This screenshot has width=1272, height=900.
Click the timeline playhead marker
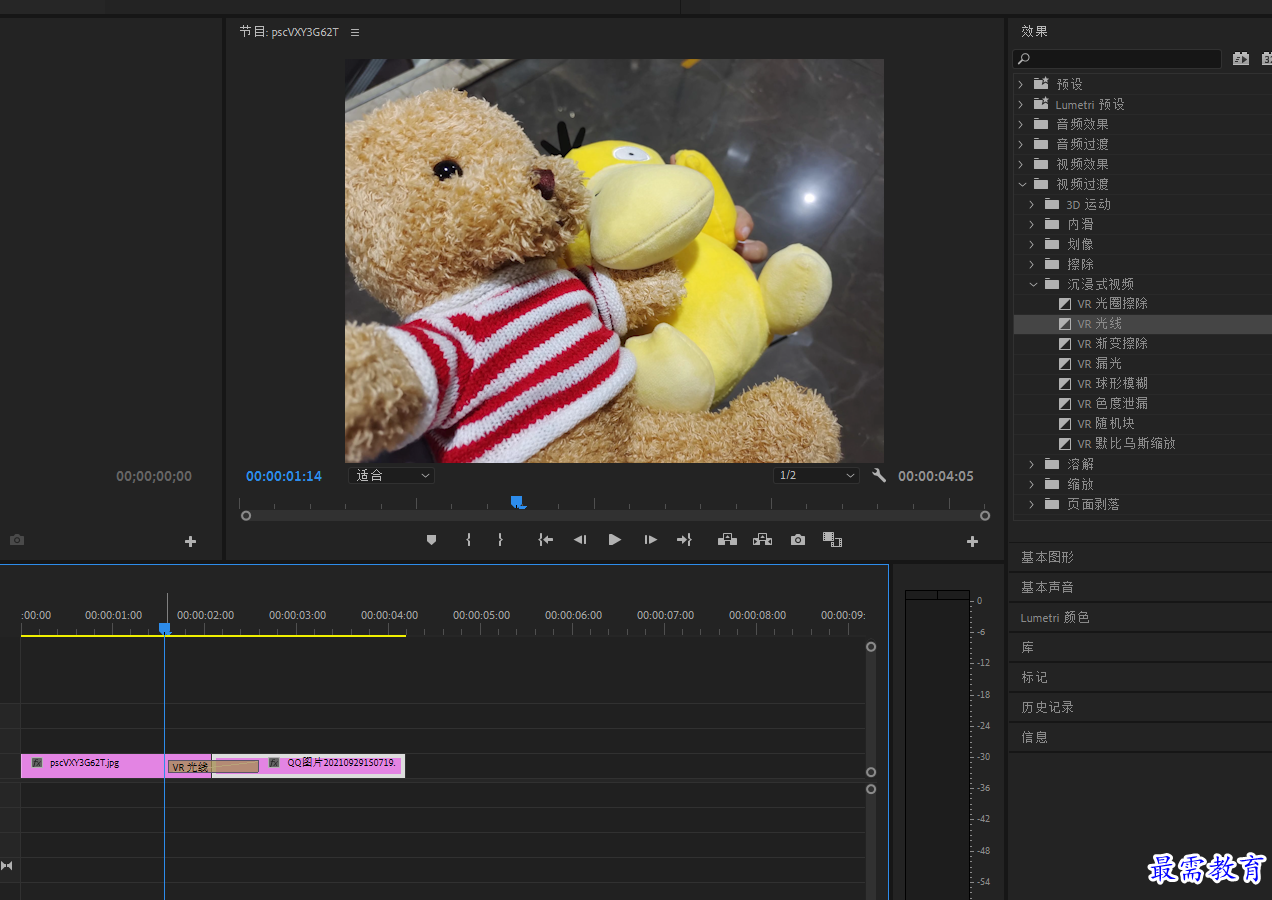165,628
